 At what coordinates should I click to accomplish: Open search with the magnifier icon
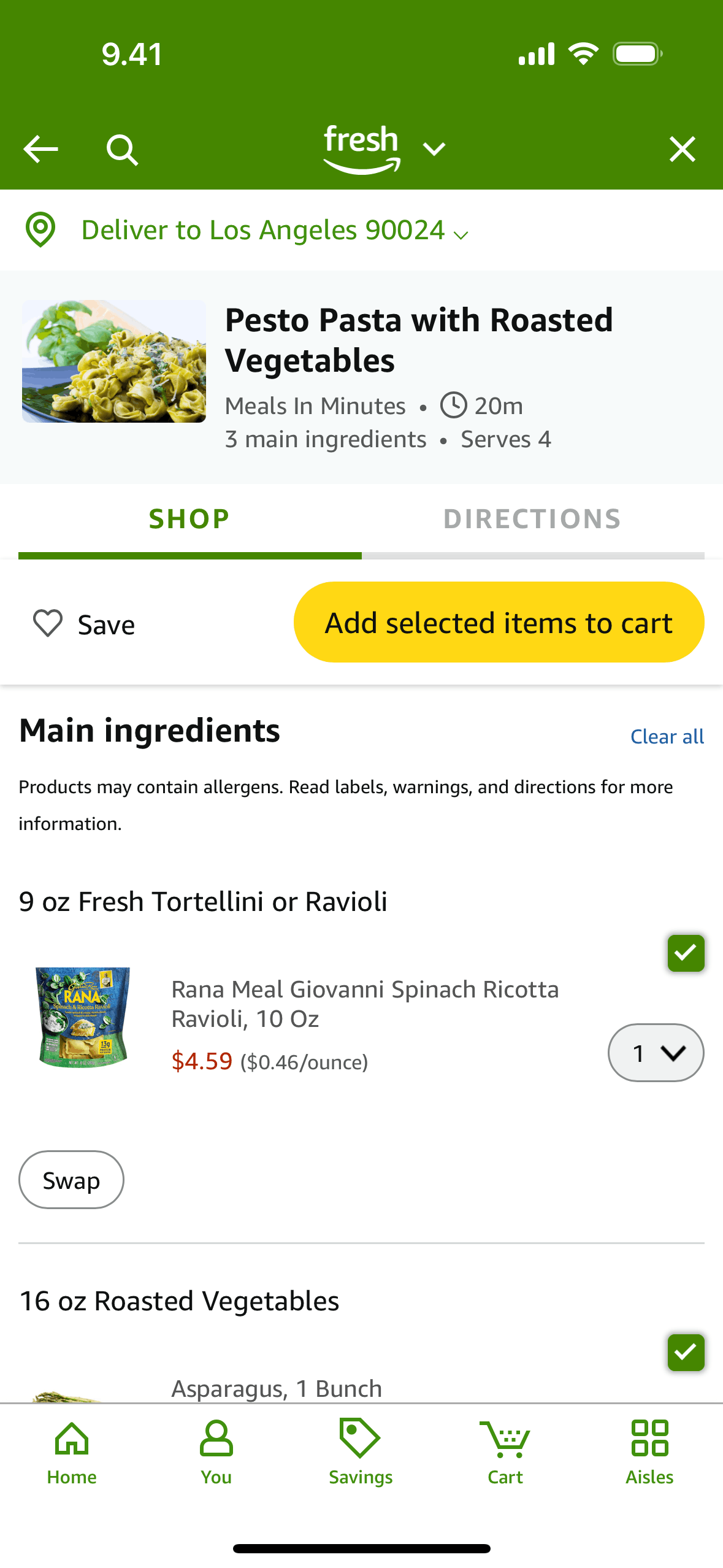click(x=122, y=150)
